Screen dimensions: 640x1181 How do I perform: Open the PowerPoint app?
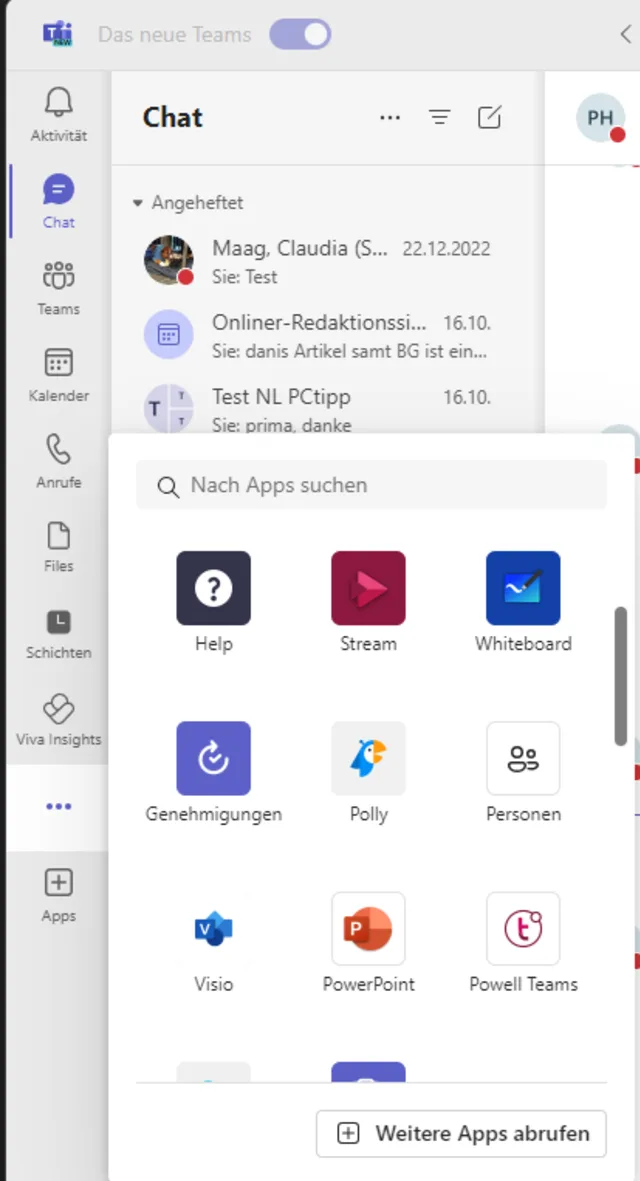click(368, 941)
